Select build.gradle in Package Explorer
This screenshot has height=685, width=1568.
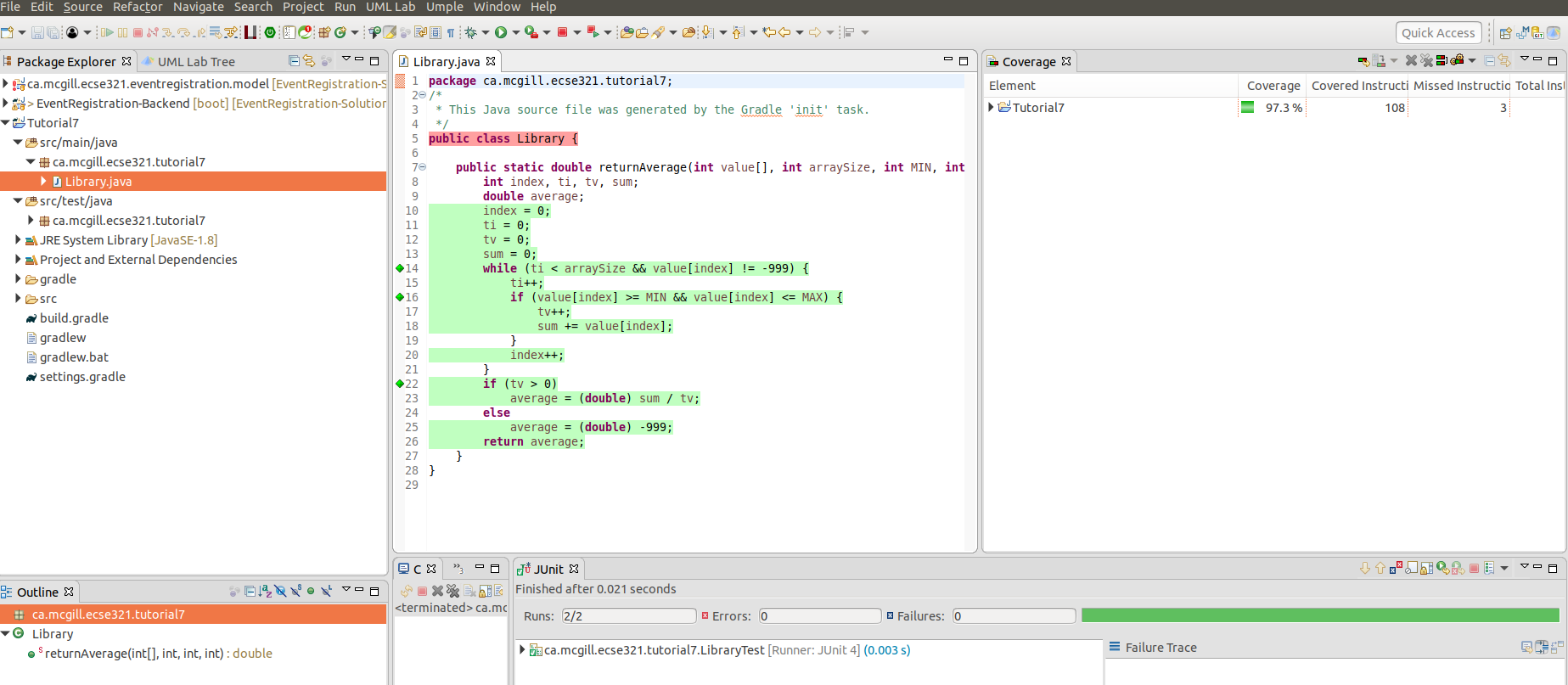(x=74, y=318)
